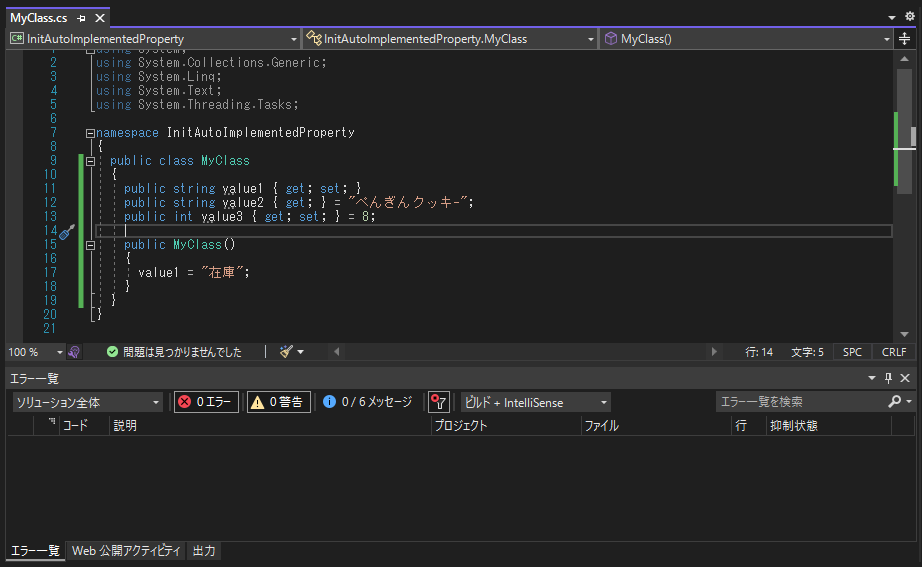Click the clear filters funnel icon
The height and width of the screenshot is (567, 922).
pyautogui.click(x=439, y=402)
